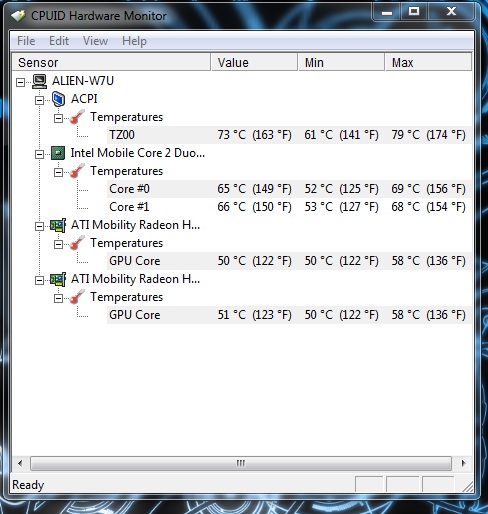Click the second ATI Mobility Radeon card icon
488x514 pixels.
point(58,279)
